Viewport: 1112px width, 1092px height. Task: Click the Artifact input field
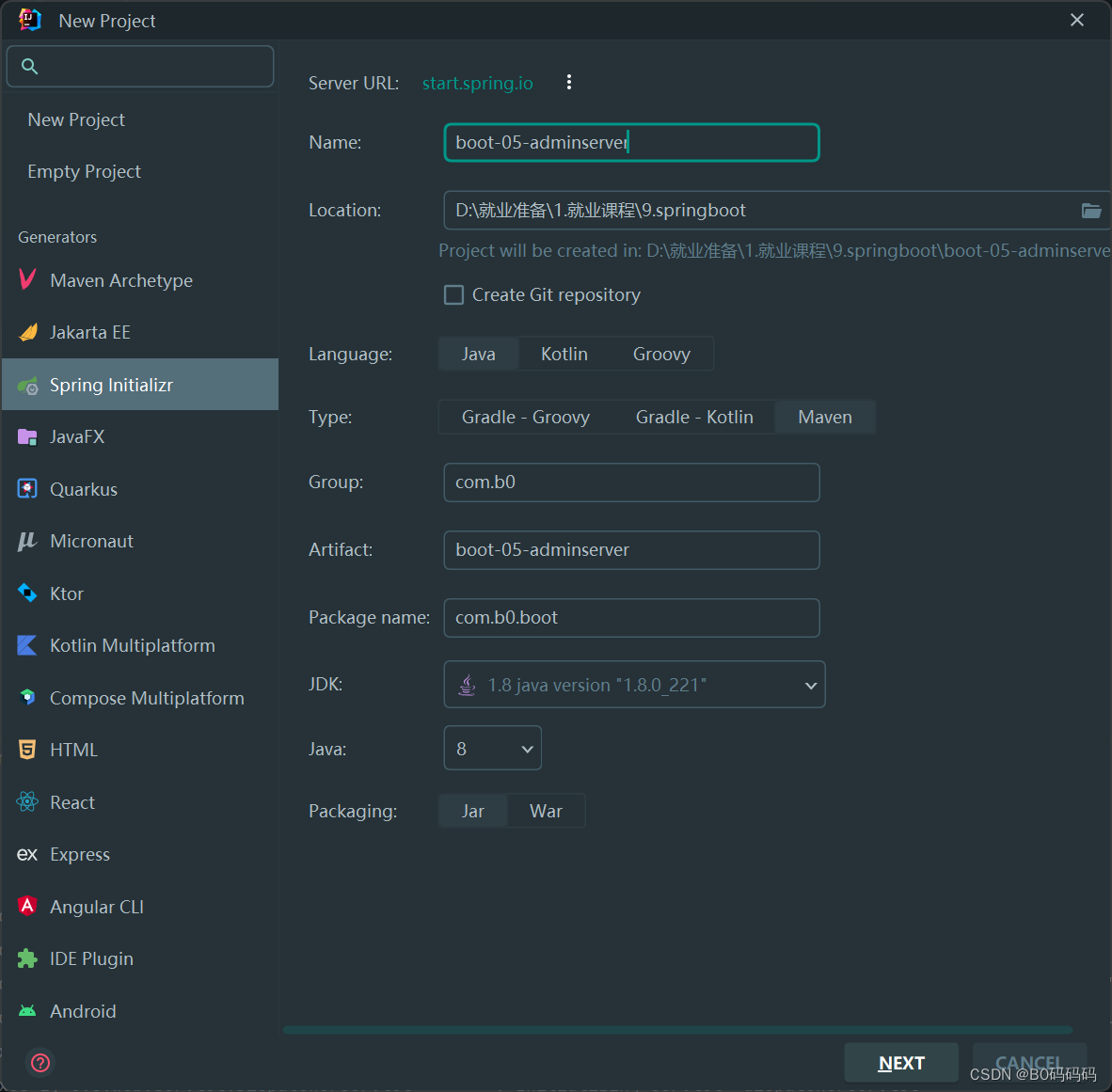[632, 549]
